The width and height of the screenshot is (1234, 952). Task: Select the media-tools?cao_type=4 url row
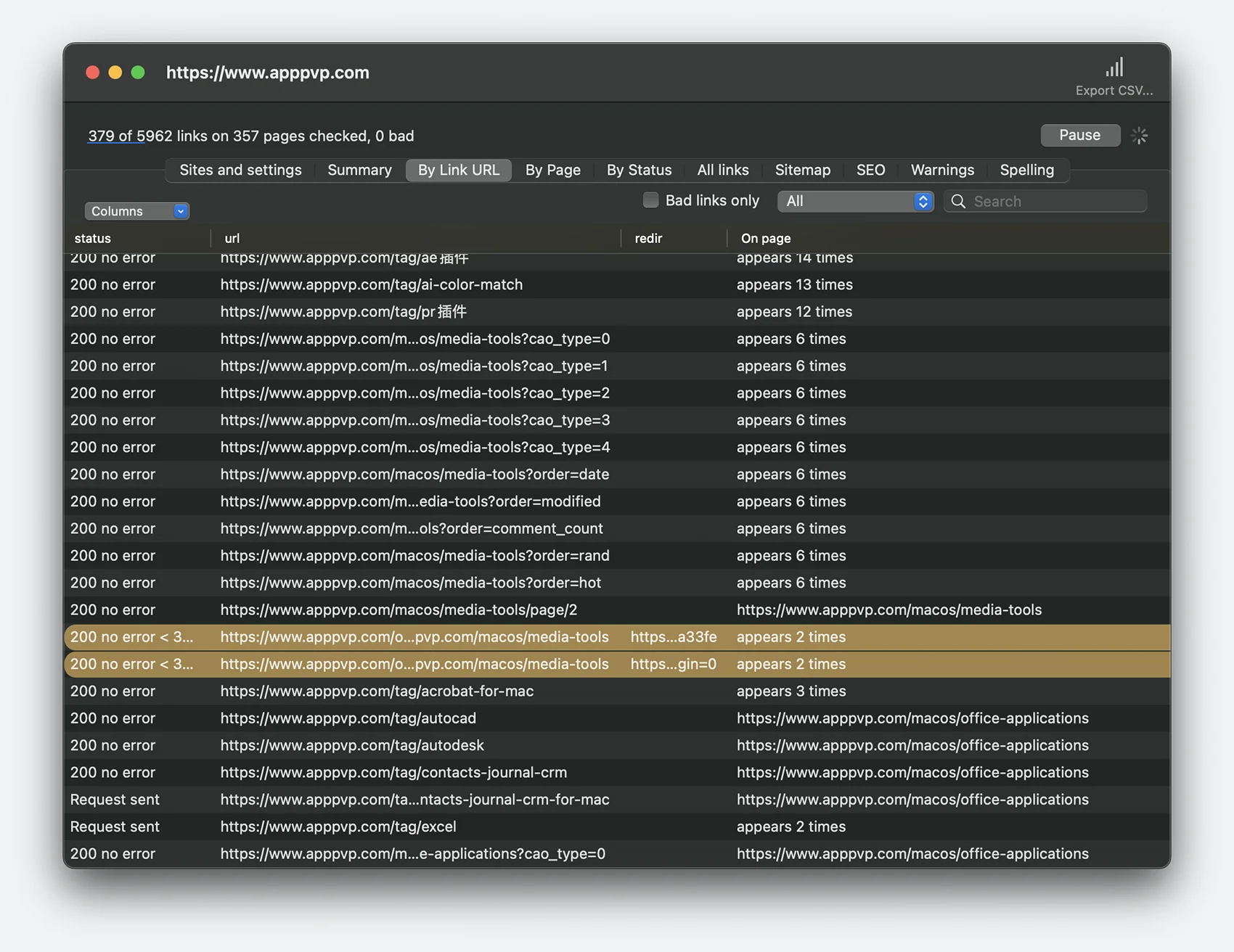pyautogui.click(x=415, y=447)
